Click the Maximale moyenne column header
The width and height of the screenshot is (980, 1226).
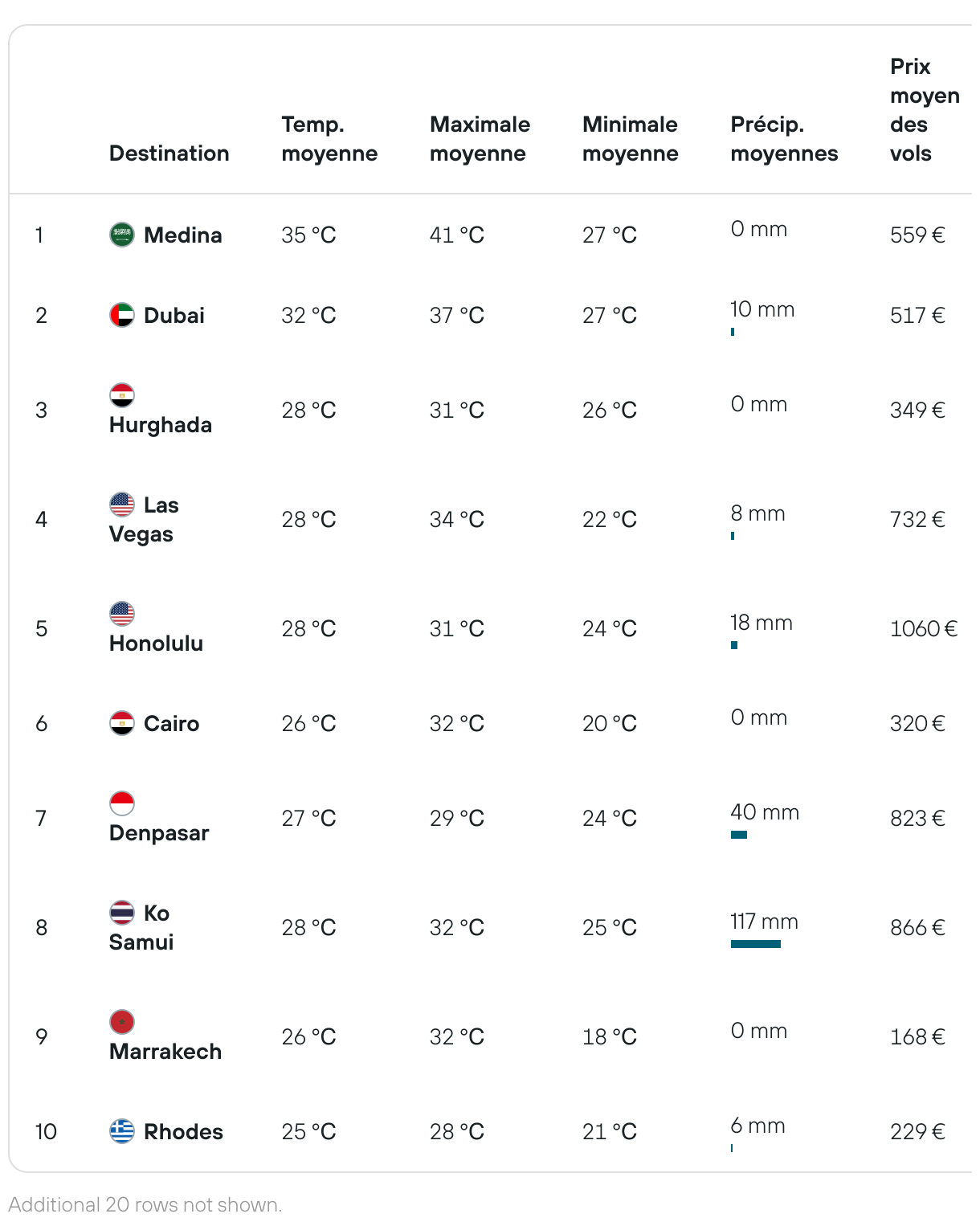click(x=480, y=139)
